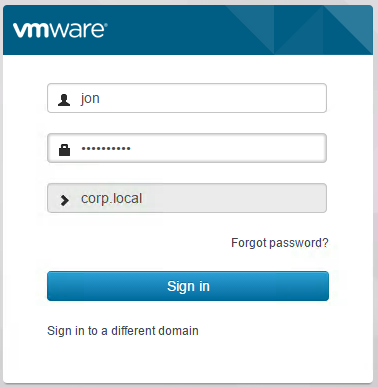378x387 pixels.
Task: Click the VMware logo in the header
Action: (x=60, y=30)
